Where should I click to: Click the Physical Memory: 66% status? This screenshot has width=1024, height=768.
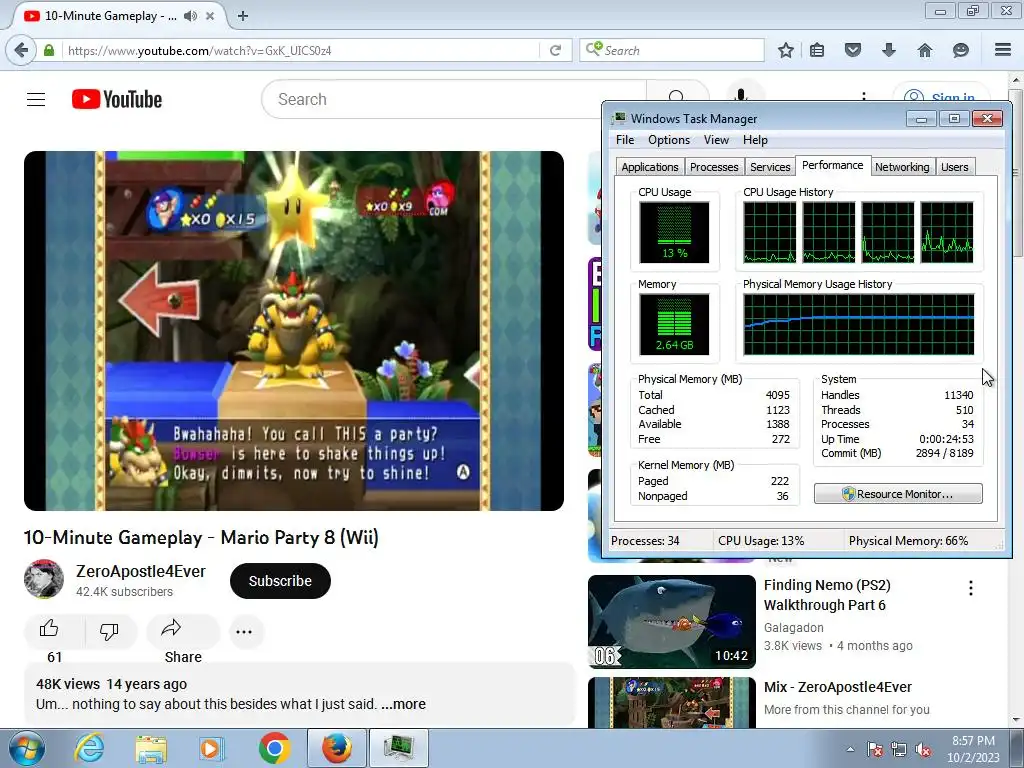pos(908,541)
